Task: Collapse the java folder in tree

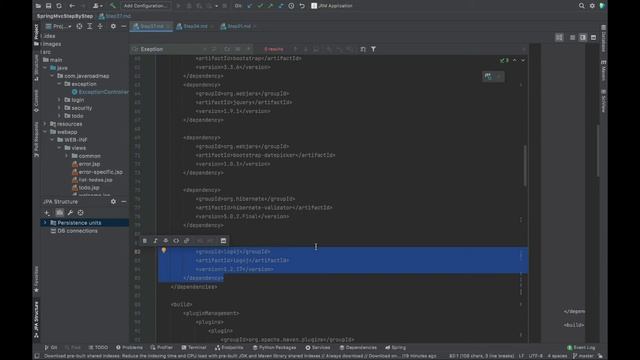Action: click(x=45, y=68)
